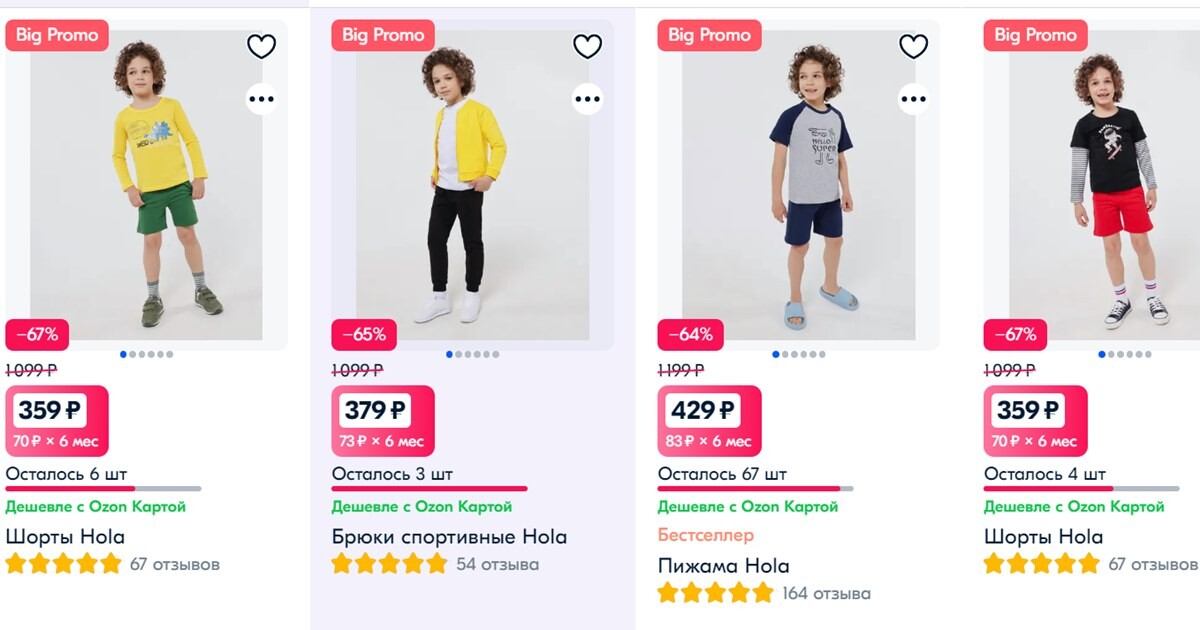1200x630 pixels.
Task: Open 54 отзыва reviews link
Action: pyautogui.click(x=497, y=564)
